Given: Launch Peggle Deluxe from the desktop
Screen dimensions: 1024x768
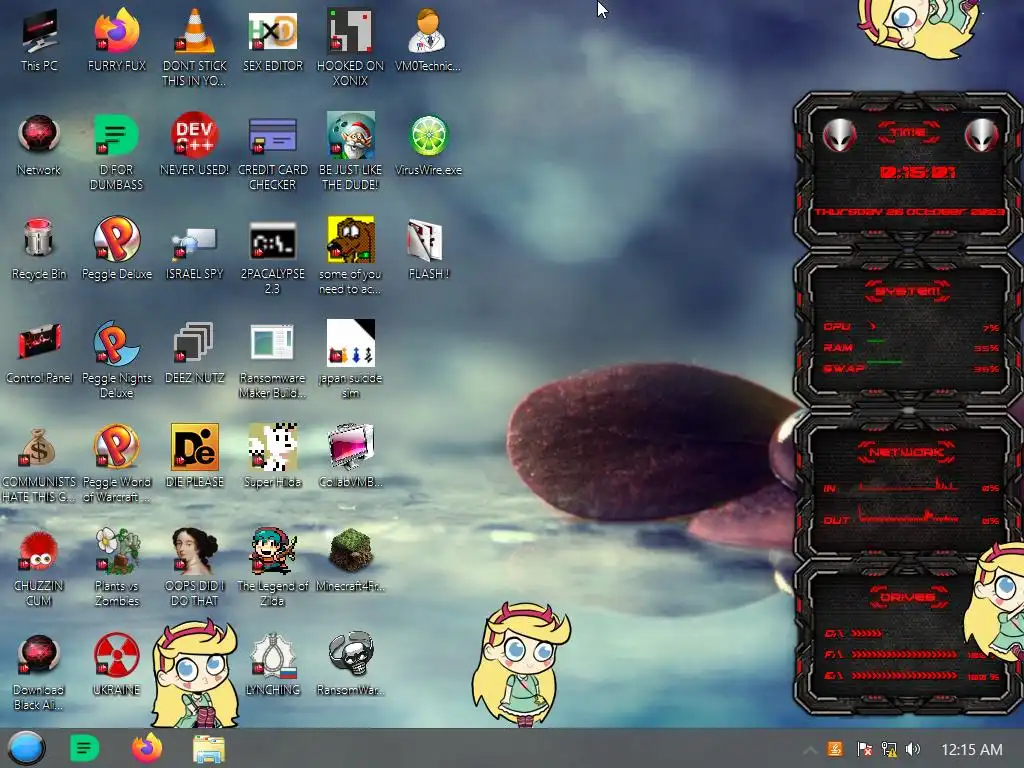Looking at the screenshot, I should (117, 249).
